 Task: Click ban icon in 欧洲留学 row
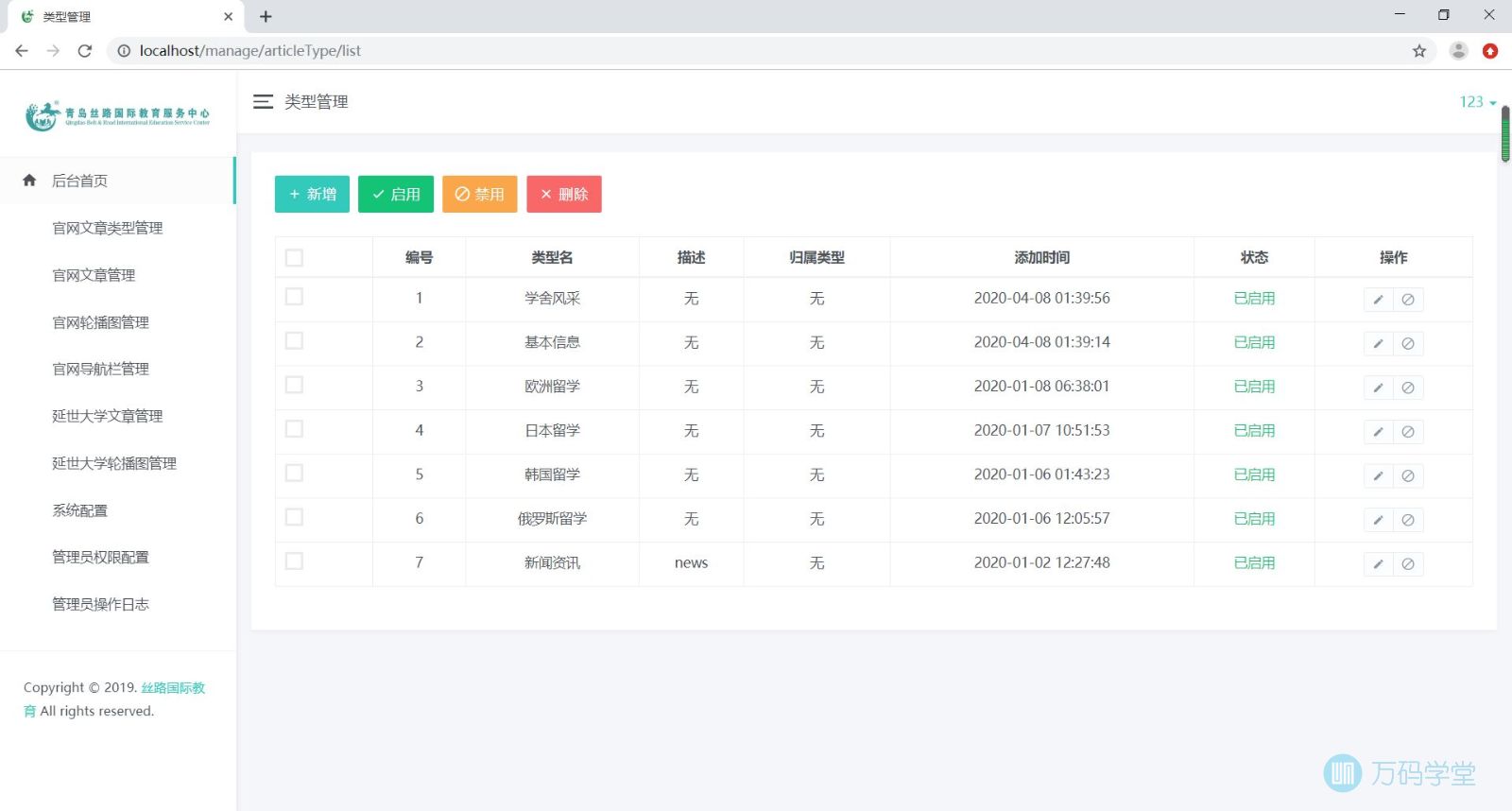coord(1408,388)
